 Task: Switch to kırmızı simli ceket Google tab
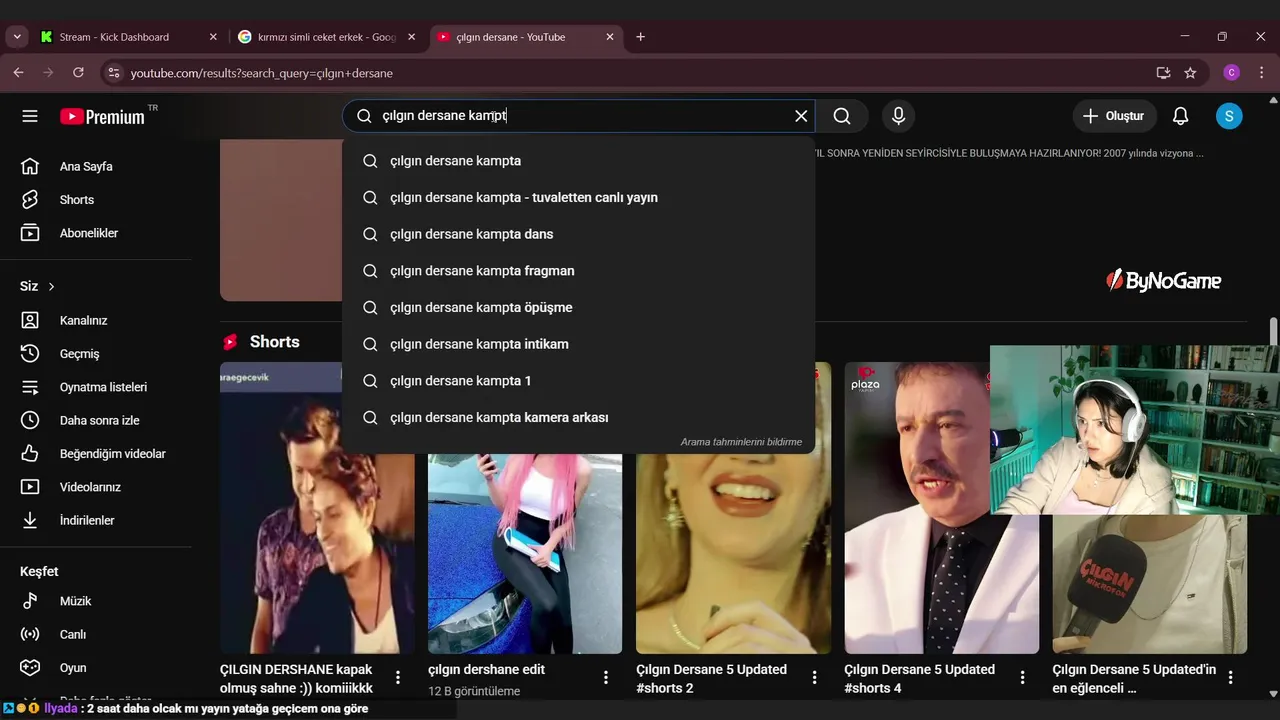coord(327,37)
